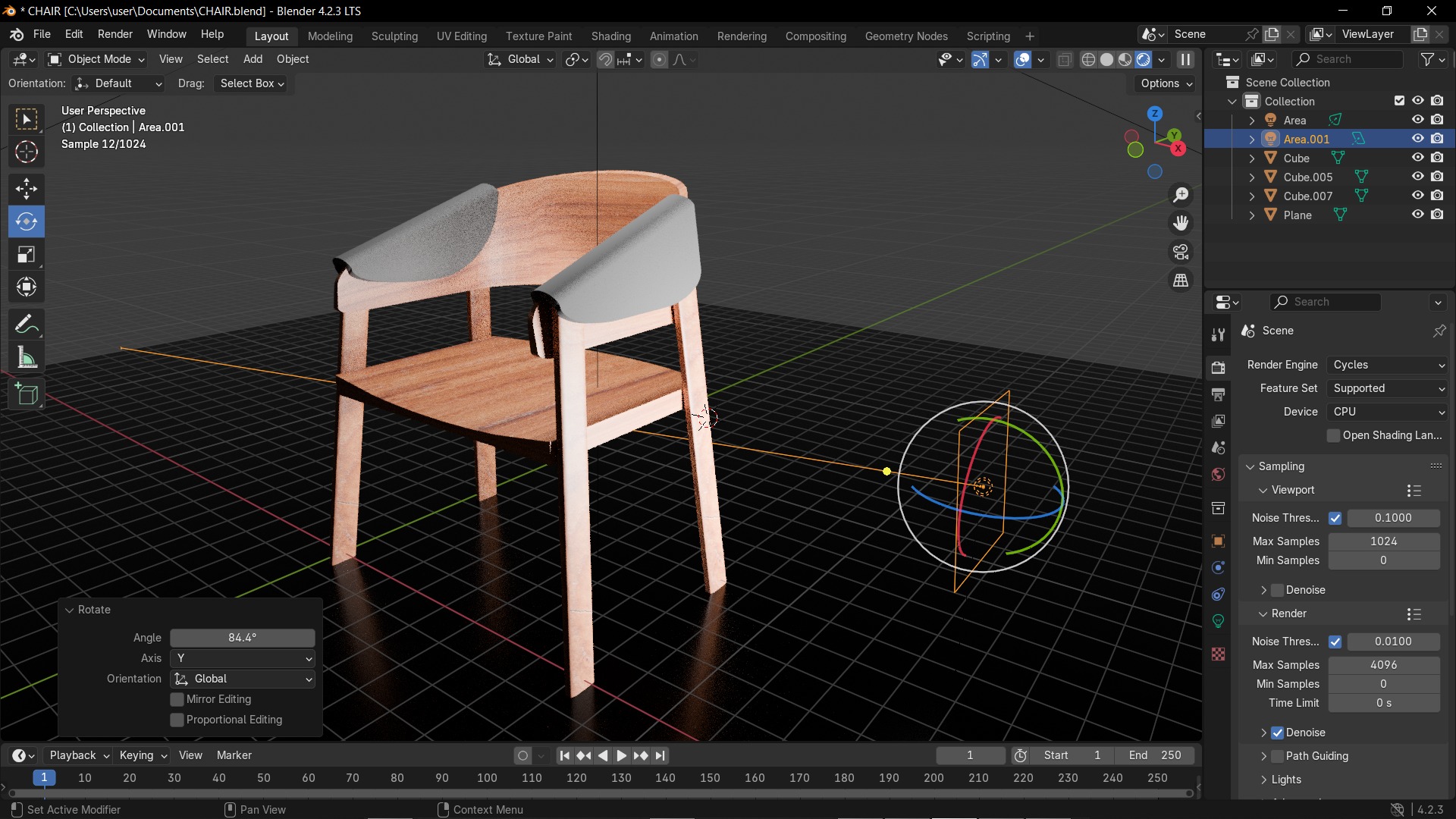The width and height of the screenshot is (1456, 819).
Task: Open the Tool properties tab
Action: pos(1219,334)
